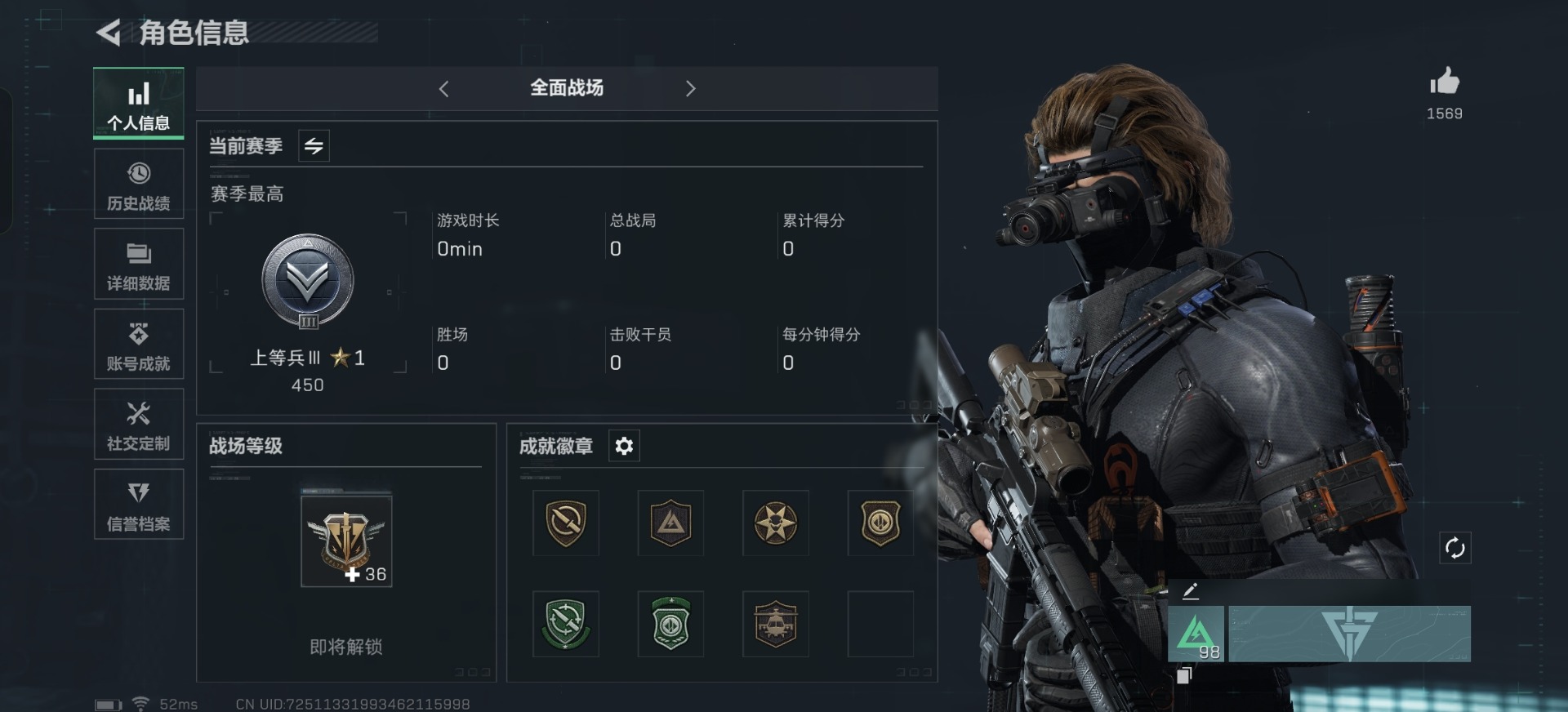The height and width of the screenshot is (712, 1568).
Task: Switch to the previous game mode with the left chevron
Action: [x=443, y=88]
